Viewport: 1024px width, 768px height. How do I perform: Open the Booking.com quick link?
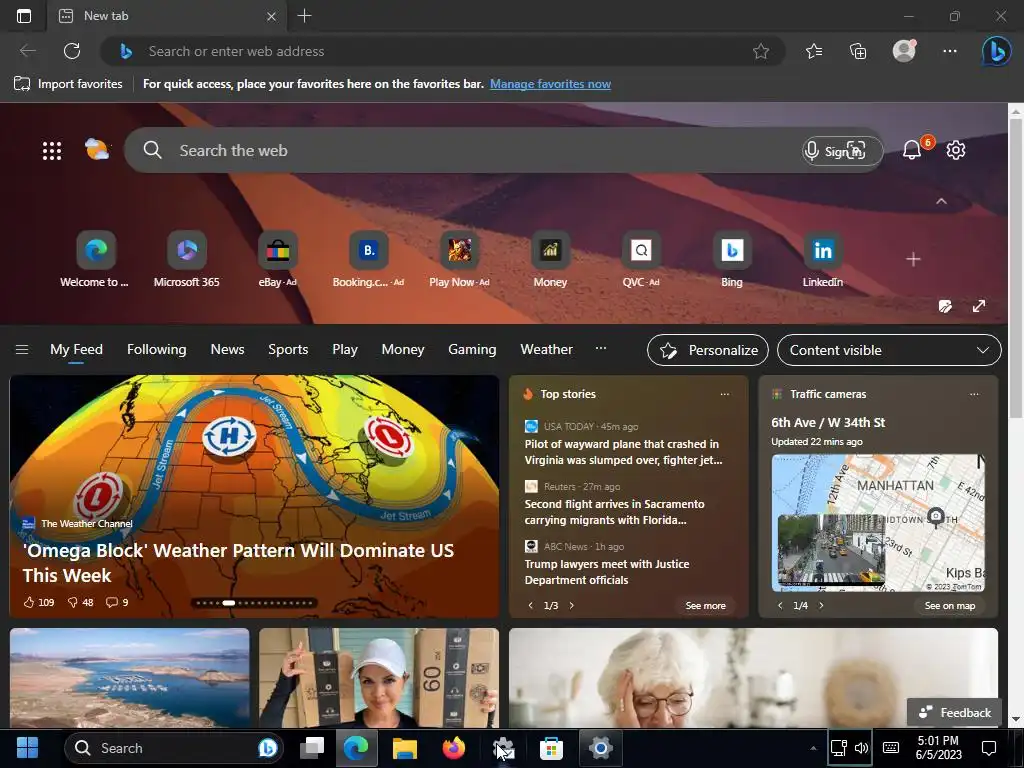click(x=368, y=259)
